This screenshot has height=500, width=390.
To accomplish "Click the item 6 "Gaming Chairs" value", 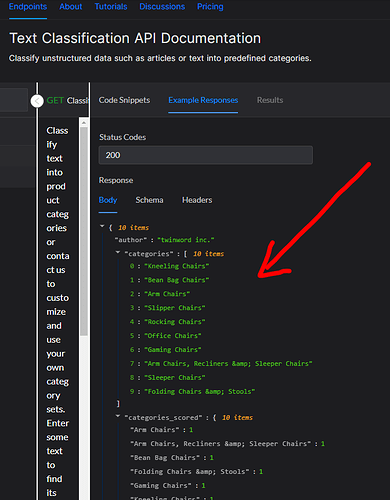I will (x=173, y=350).
